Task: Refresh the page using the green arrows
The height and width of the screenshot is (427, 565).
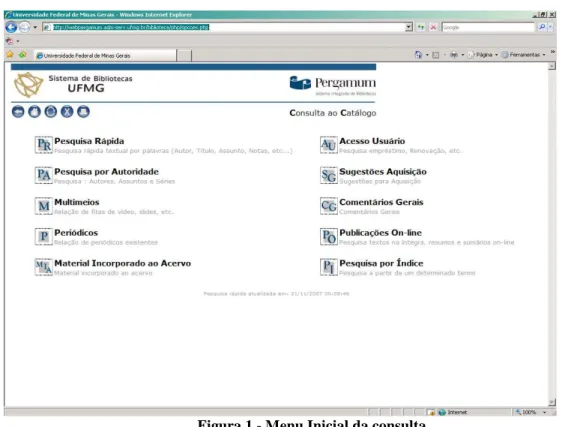Action: 421,27
